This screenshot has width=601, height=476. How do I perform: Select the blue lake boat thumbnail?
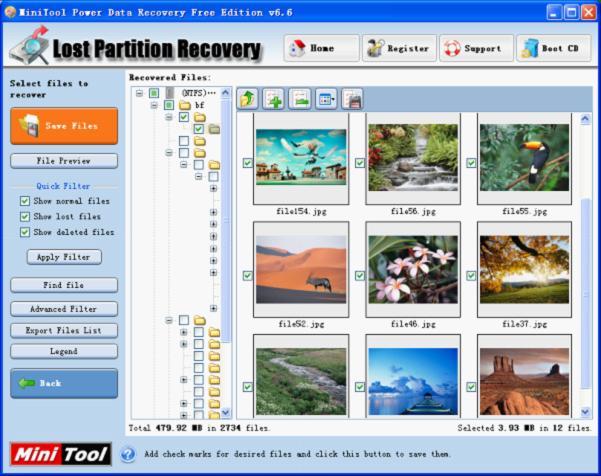click(x=413, y=382)
